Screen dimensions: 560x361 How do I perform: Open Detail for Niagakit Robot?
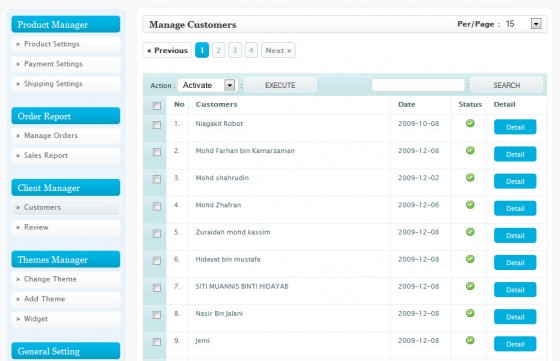point(515,127)
